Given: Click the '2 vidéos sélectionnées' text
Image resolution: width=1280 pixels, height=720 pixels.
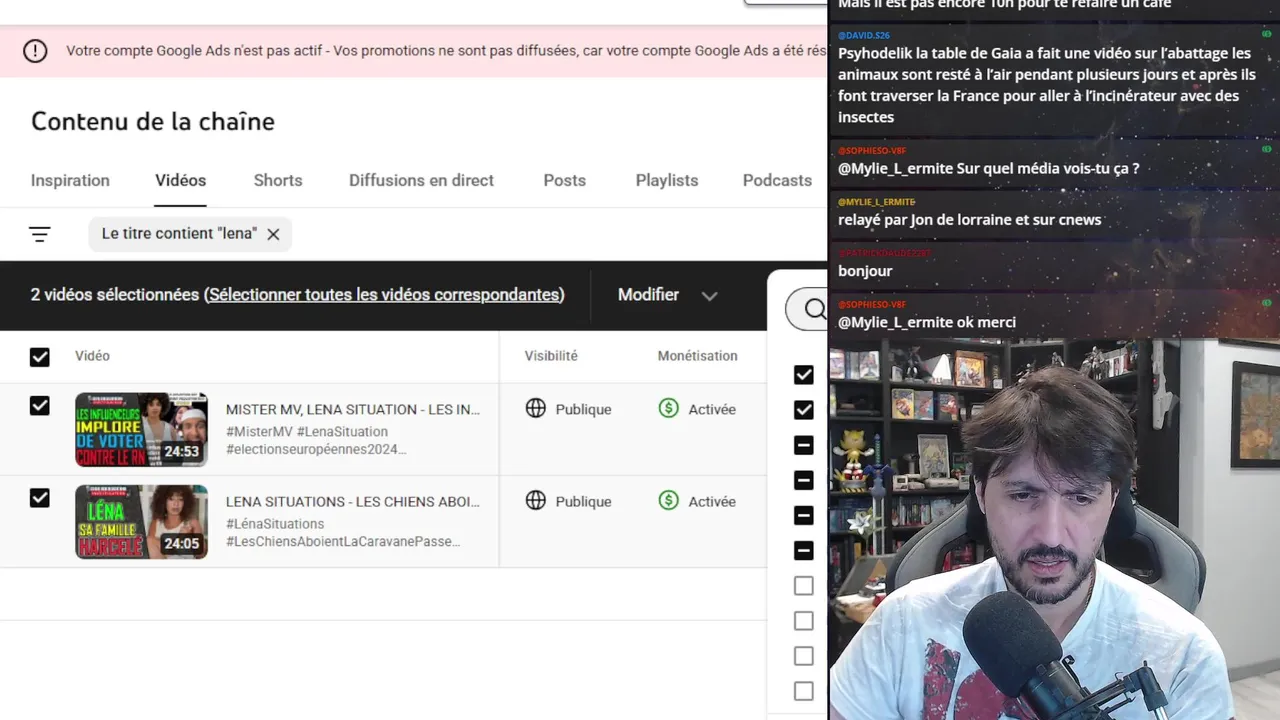Looking at the screenshot, I should coord(115,295).
